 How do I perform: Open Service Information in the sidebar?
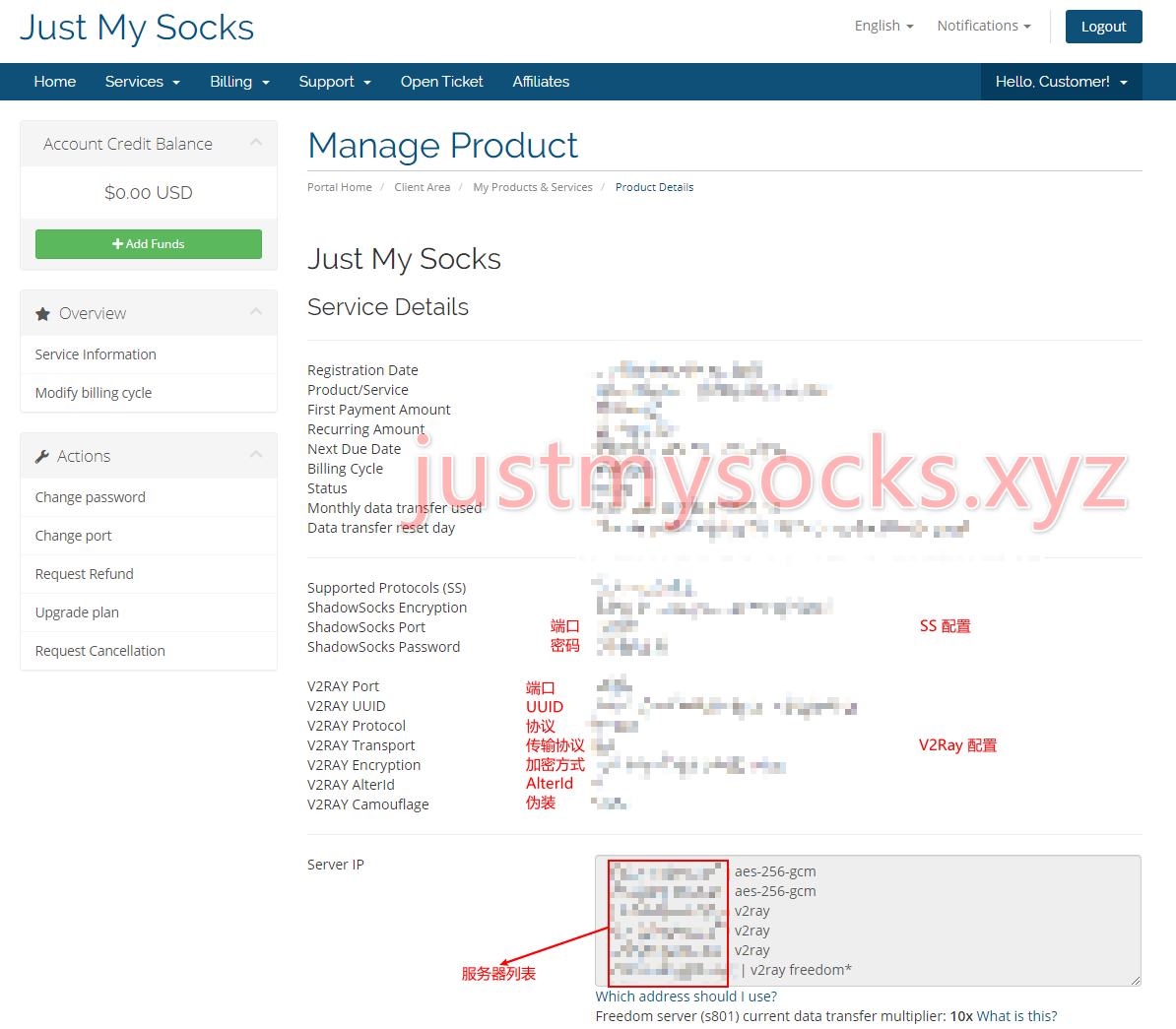(149, 354)
